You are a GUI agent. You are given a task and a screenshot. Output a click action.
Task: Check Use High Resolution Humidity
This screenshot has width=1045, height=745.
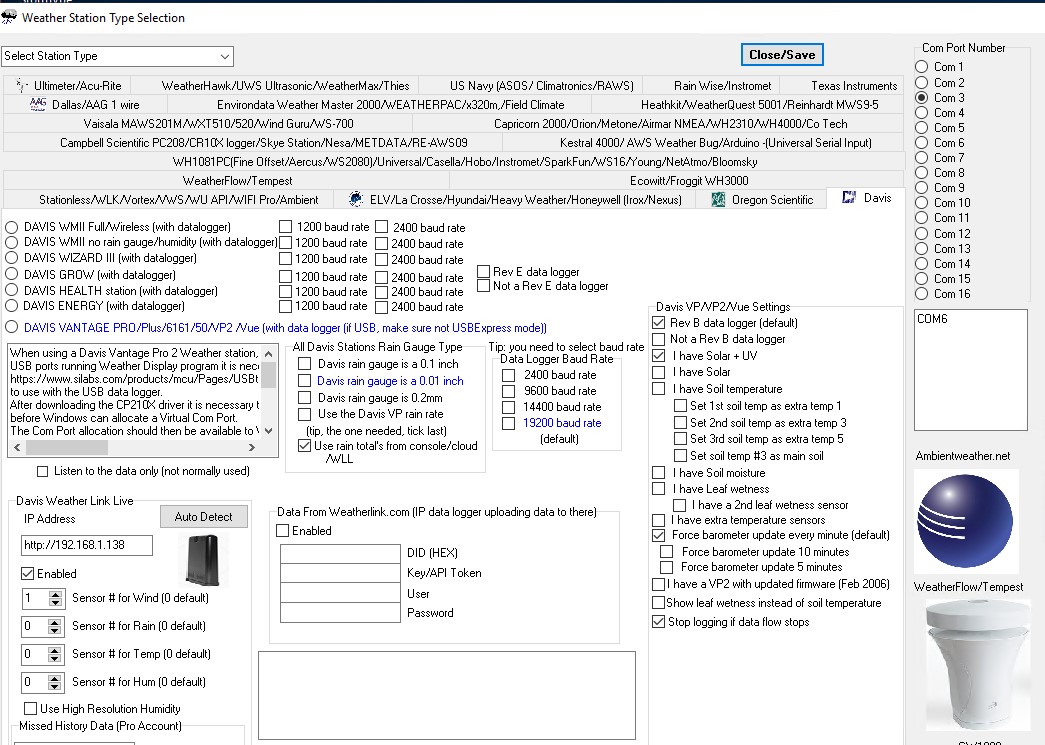(30, 708)
